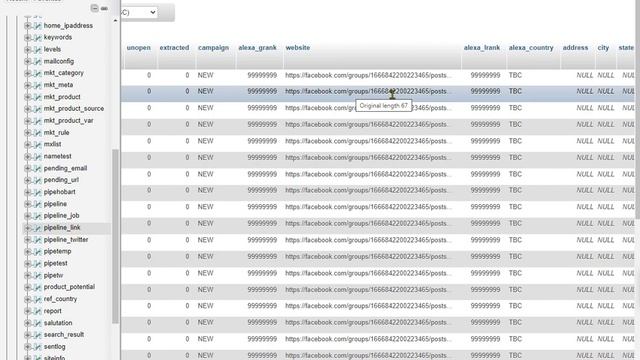Sort by the alexa_lrank column header
This screenshot has height=360, width=640.
pyautogui.click(x=482, y=48)
